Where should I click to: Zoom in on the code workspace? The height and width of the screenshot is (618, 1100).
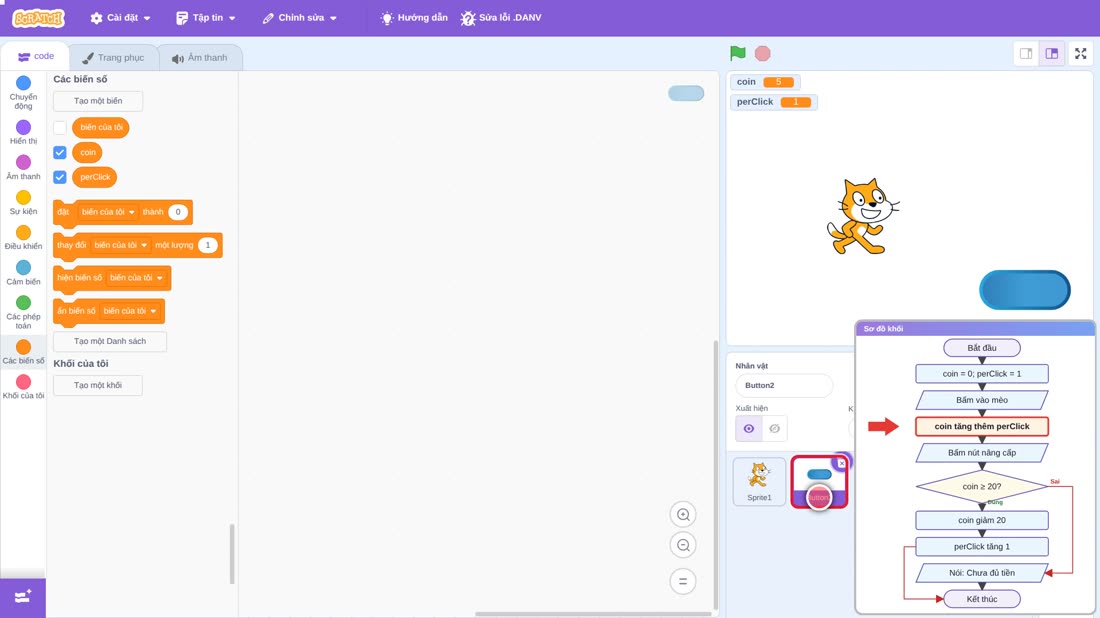683,514
